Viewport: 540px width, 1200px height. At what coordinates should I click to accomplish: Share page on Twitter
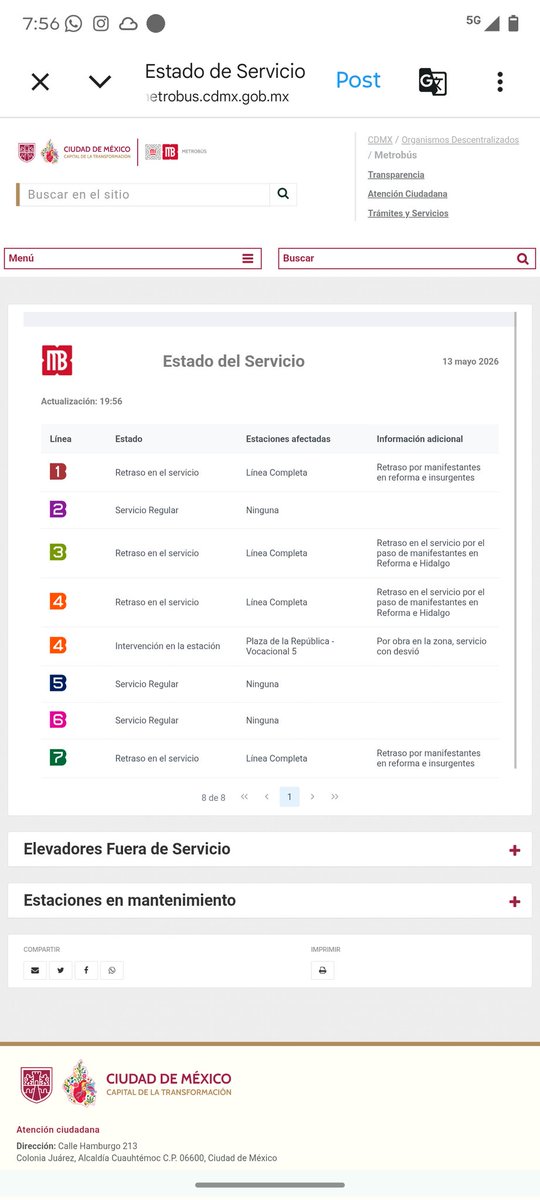coord(60,970)
